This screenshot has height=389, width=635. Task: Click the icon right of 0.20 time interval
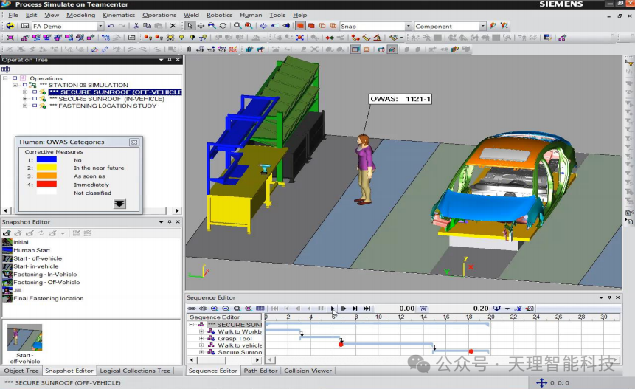[496, 308]
